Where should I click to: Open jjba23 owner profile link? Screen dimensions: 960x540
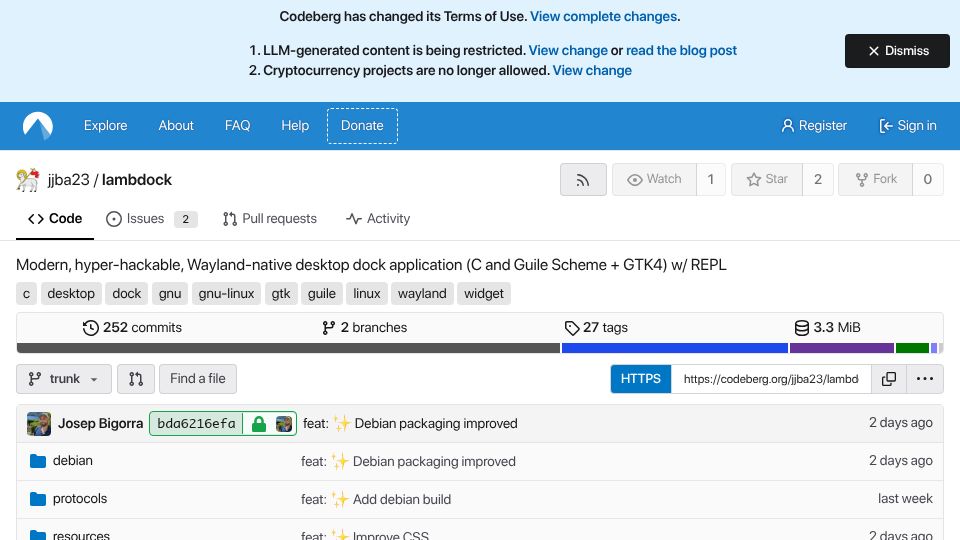[x=69, y=180]
